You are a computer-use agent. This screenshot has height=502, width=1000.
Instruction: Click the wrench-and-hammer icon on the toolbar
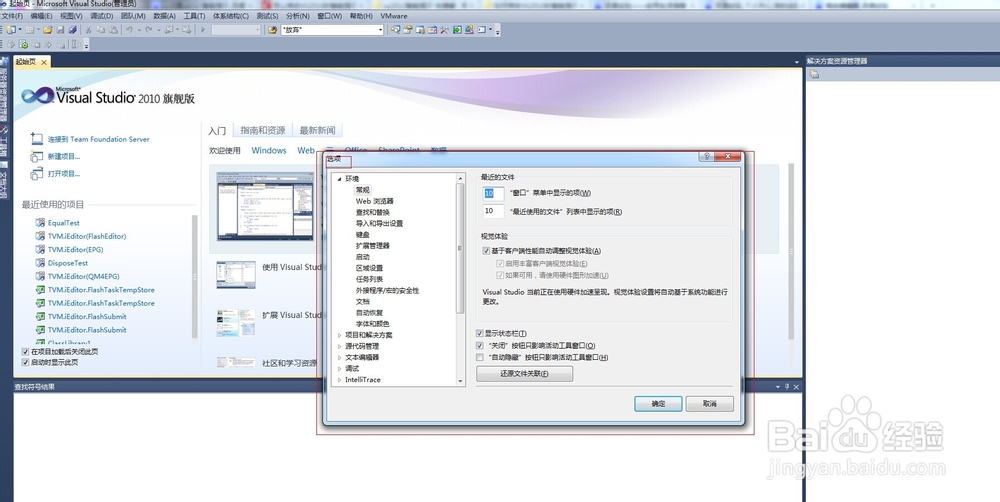click(444, 29)
